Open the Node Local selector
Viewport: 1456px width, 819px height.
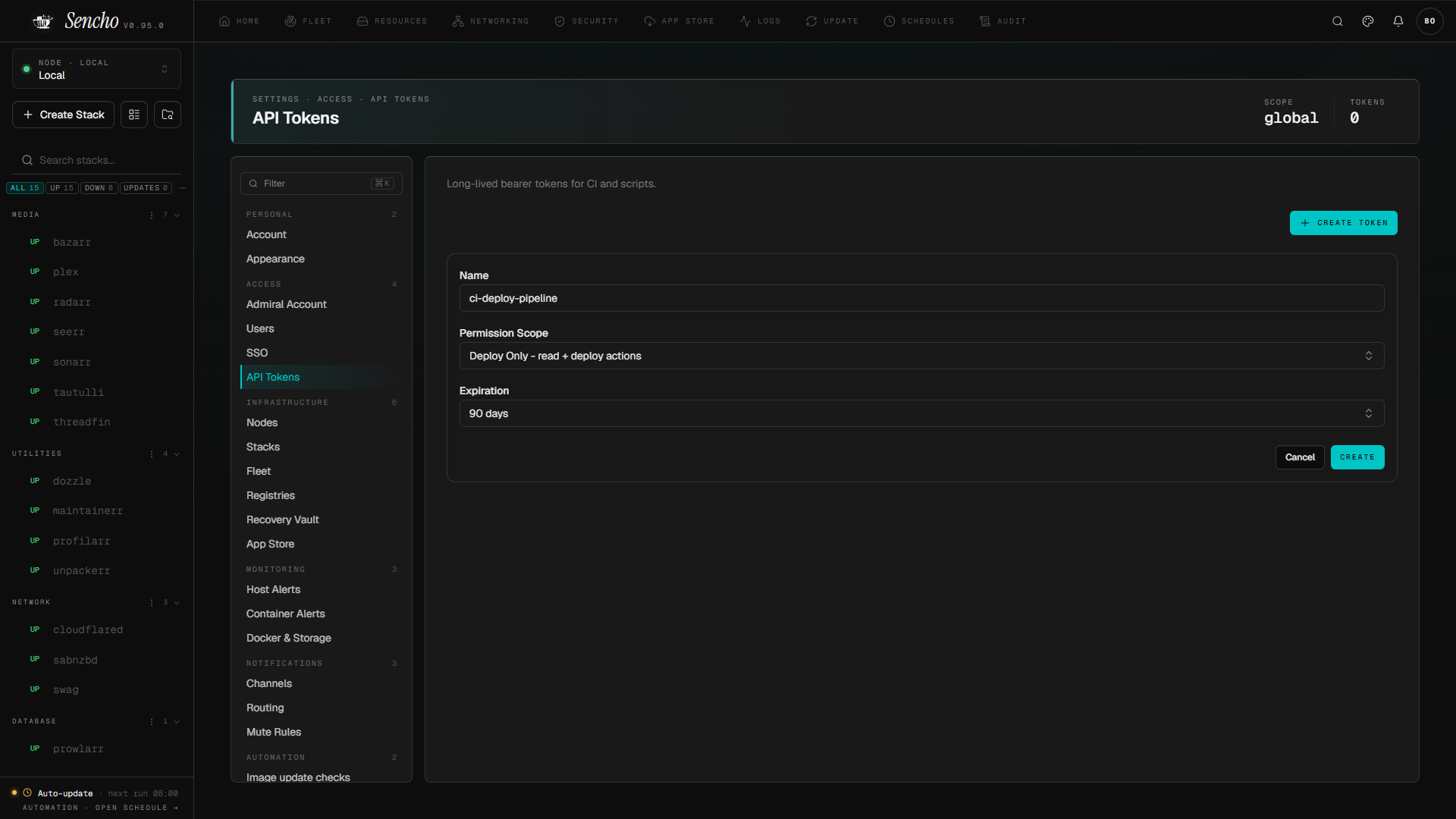(x=96, y=69)
